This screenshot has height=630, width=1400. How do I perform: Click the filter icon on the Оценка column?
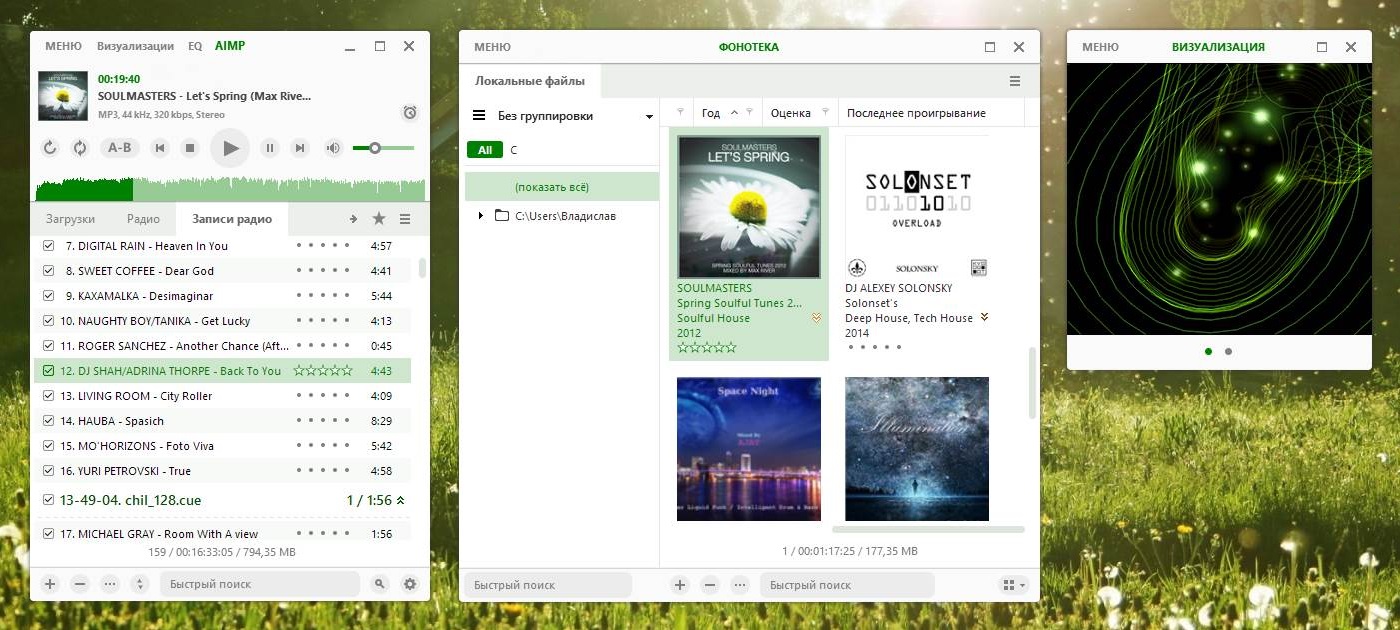tap(826, 112)
